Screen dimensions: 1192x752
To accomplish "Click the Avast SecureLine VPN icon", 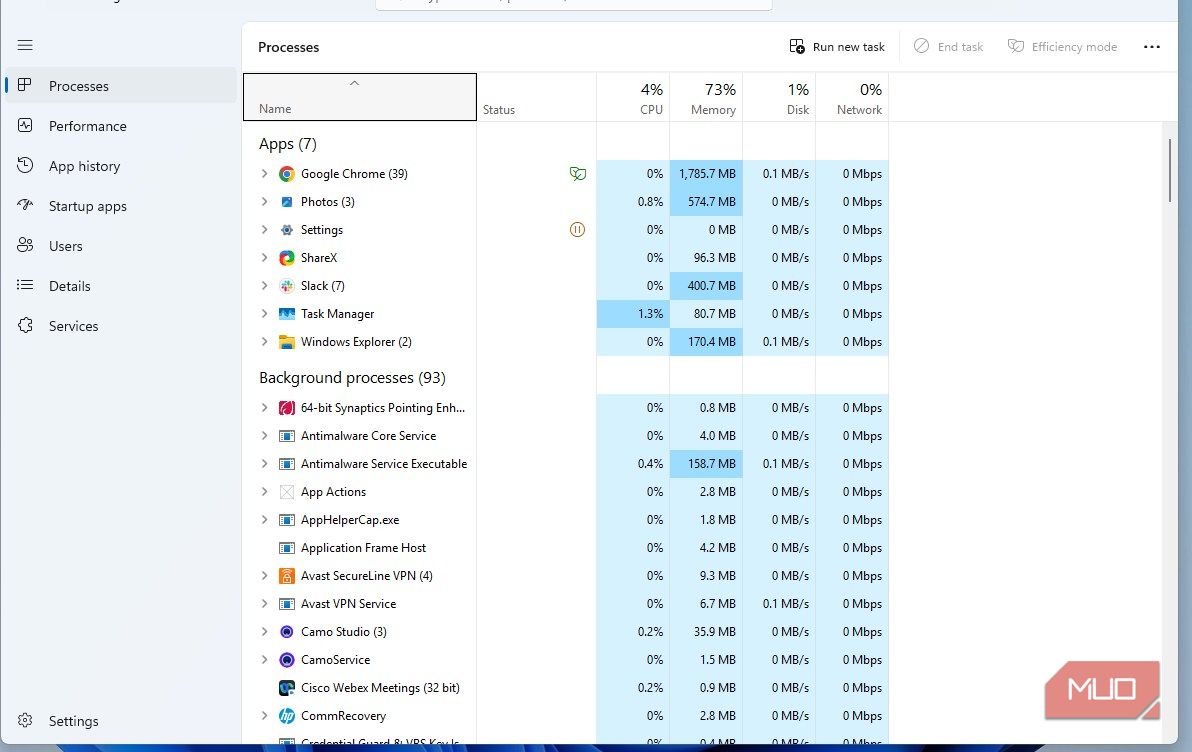I will point(287,576).
